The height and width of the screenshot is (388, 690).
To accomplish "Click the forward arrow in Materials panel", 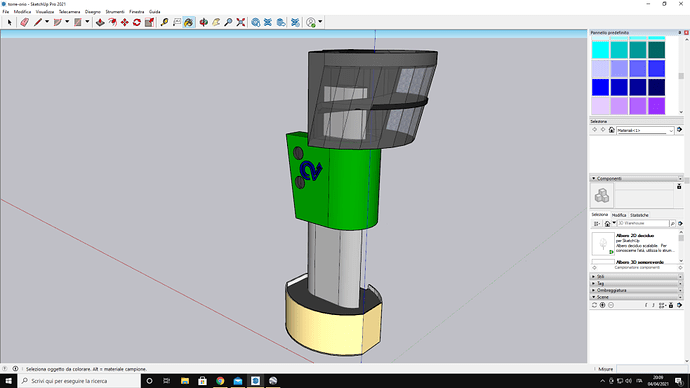I will (603, 130).
